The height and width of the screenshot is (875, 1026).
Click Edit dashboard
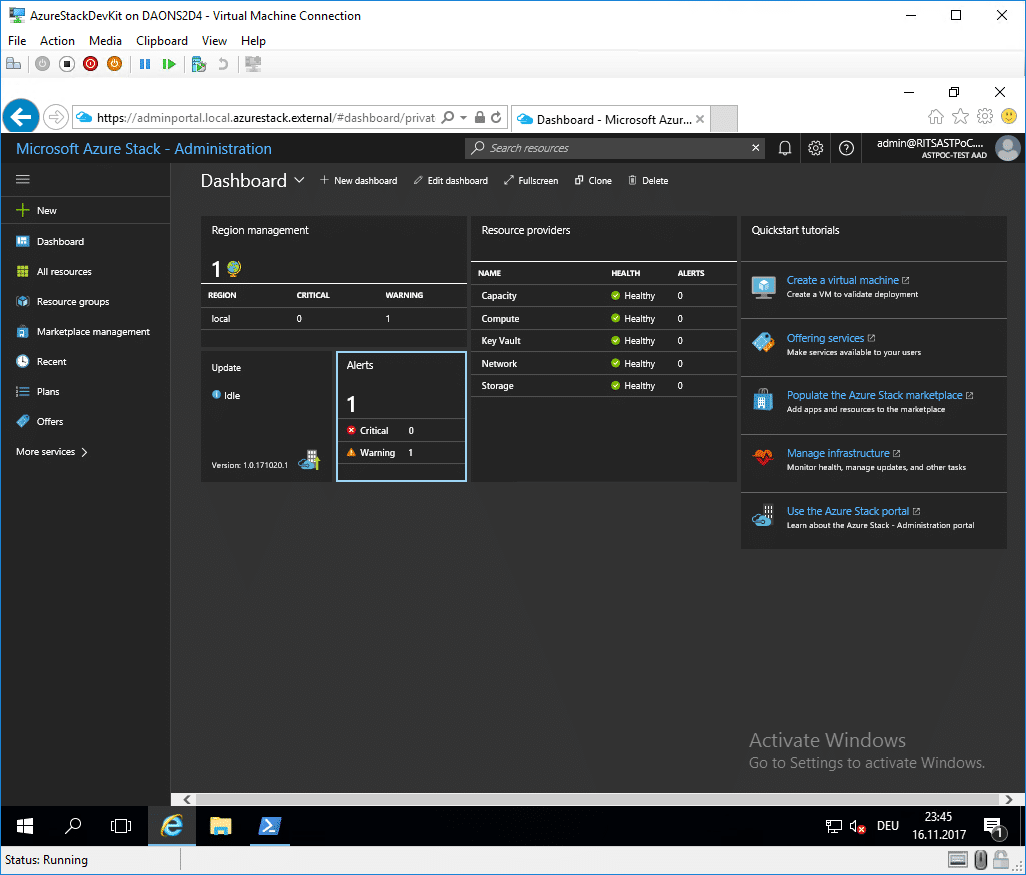pyautogui.click(x=451, y=181)
